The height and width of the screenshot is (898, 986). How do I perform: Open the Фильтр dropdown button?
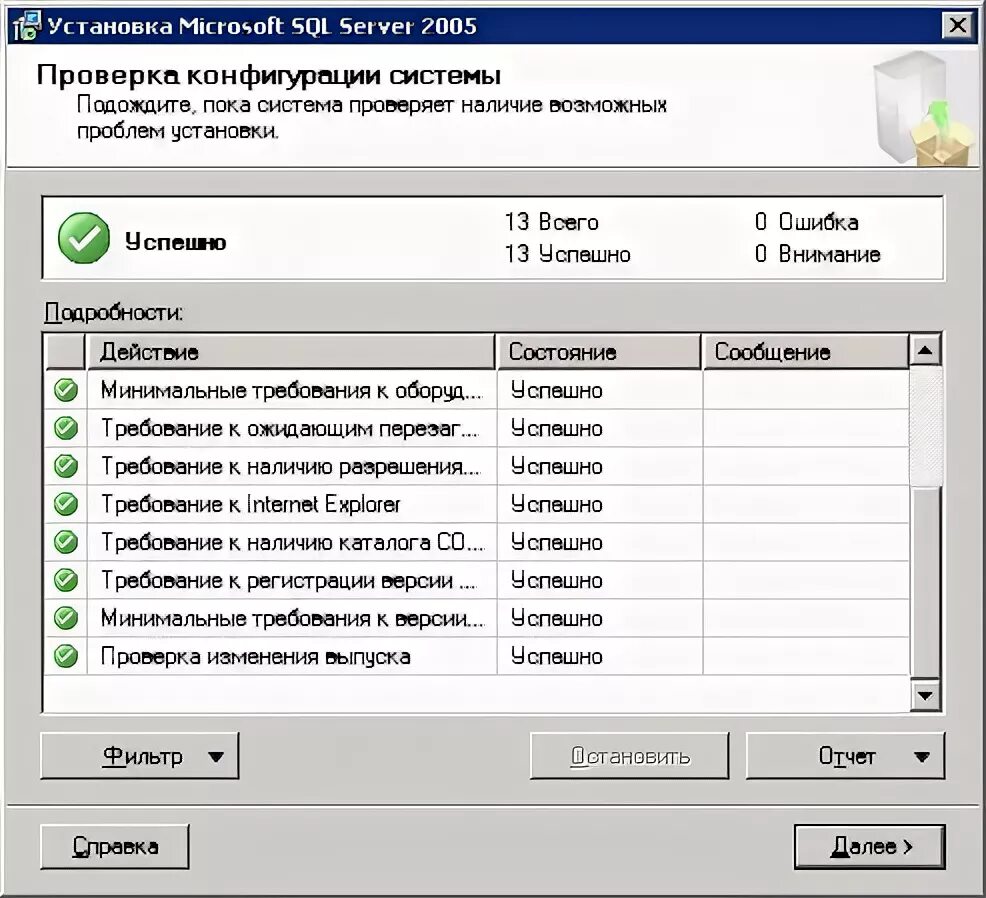pos(140,756)
